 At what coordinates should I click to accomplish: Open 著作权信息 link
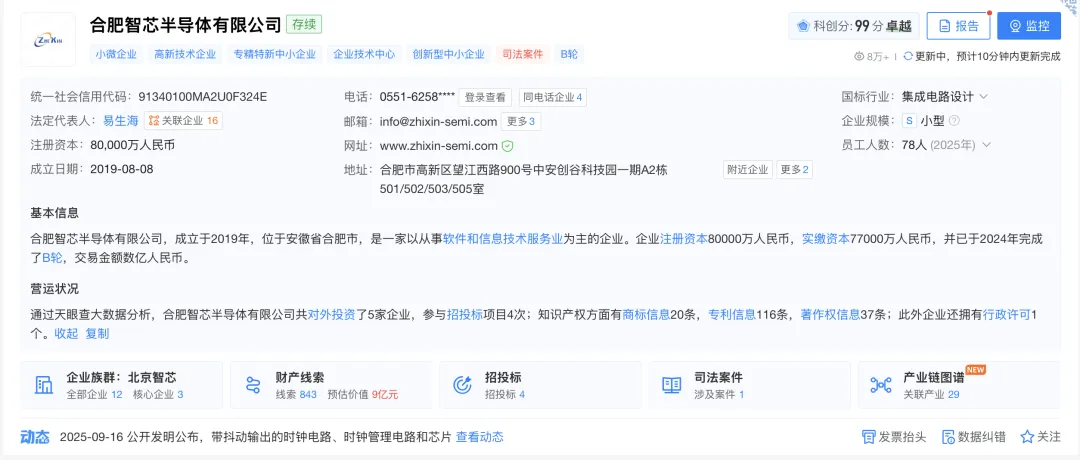click(830, 315)
